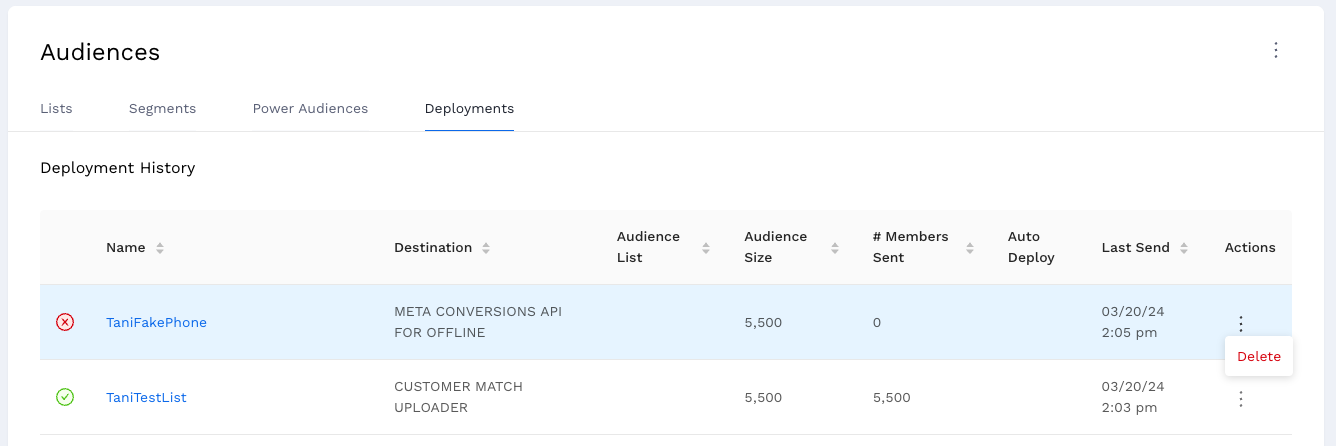The image size is (1336, 446).
Task: Open the TaniFakePhone deployment link
Action: pos(156,322)
